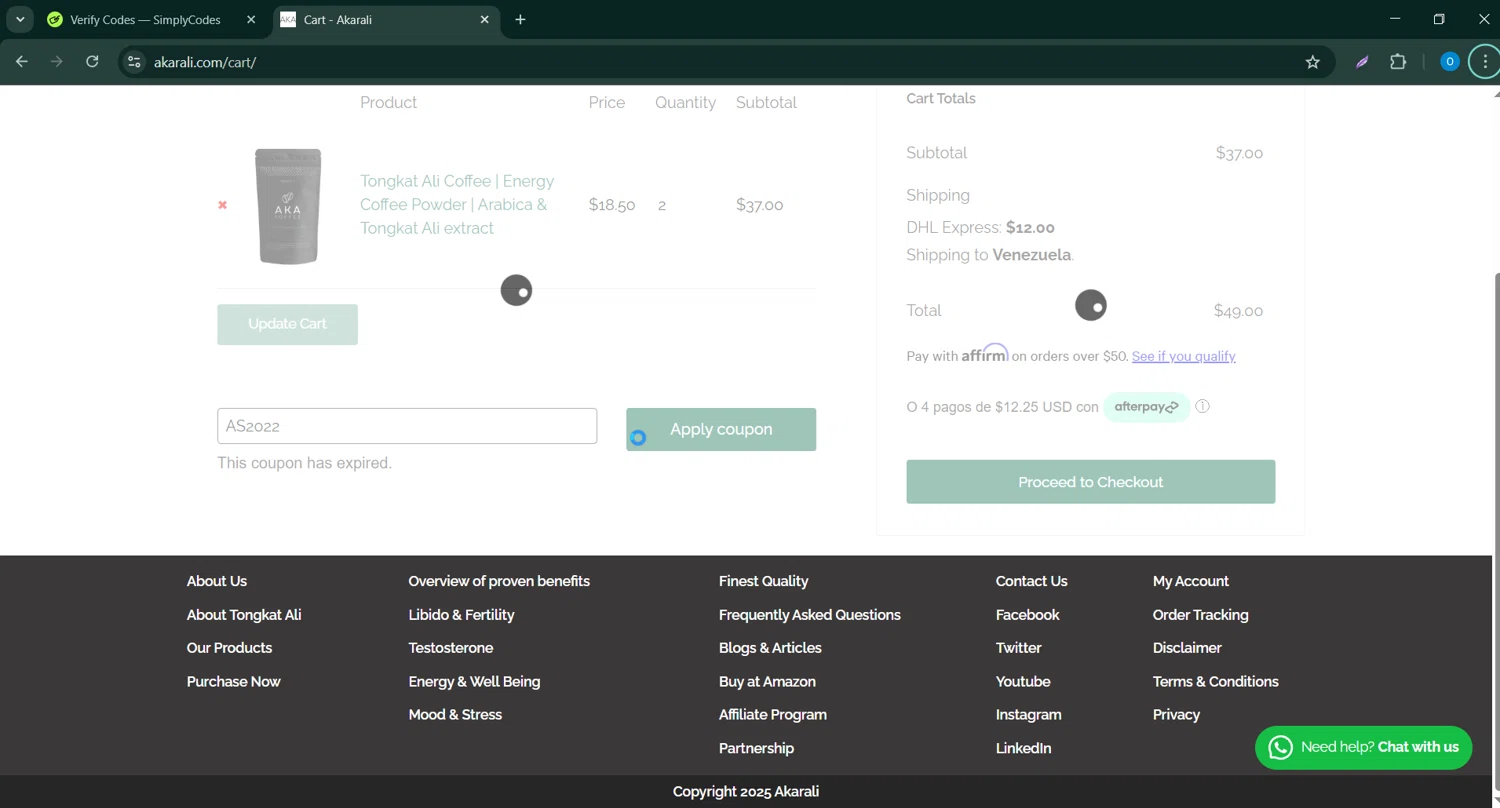Open Libido & Fertility link

pos(461,615)
